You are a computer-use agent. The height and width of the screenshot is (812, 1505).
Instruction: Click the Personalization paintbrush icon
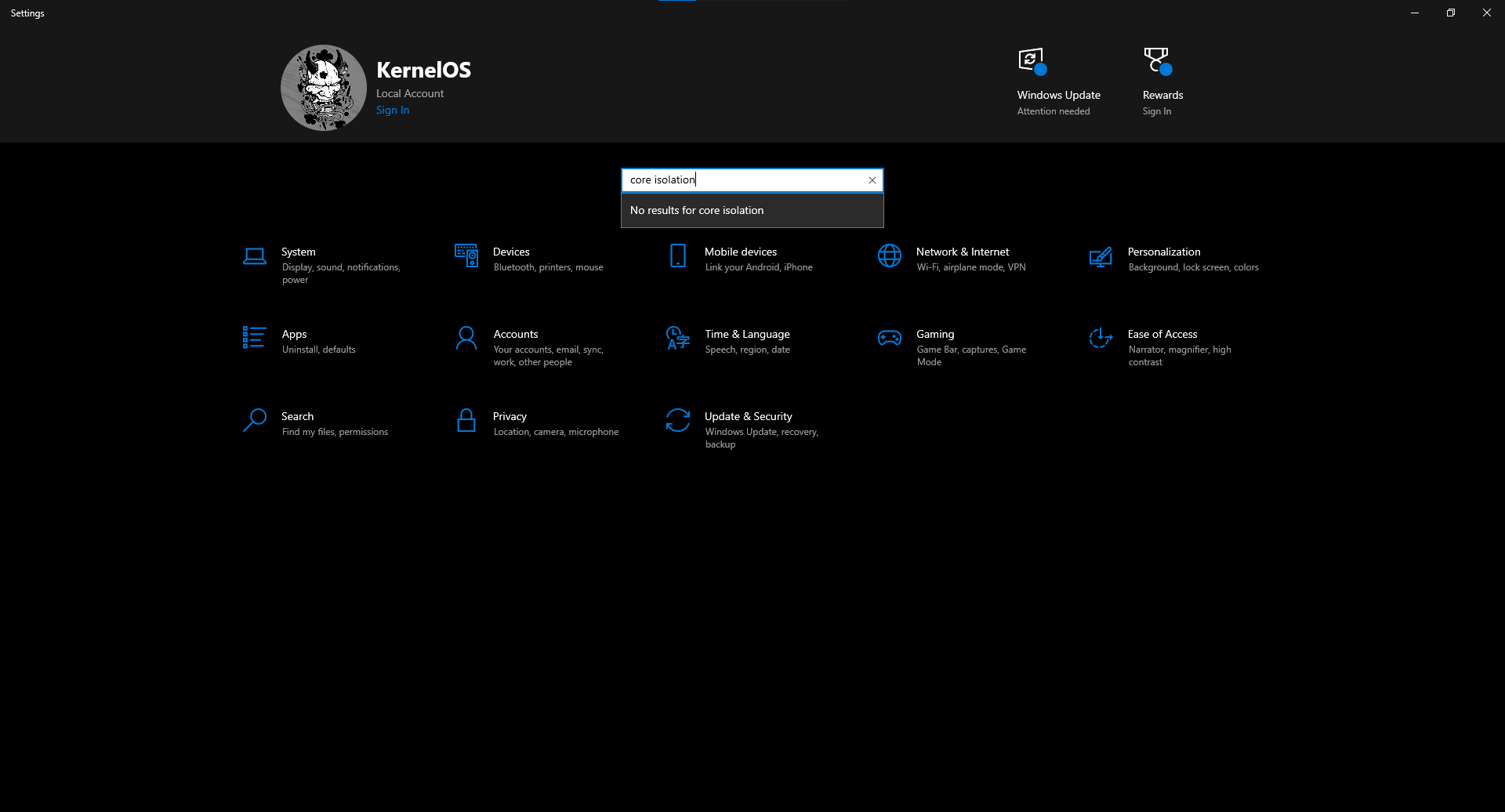(x=1101, y=256)
